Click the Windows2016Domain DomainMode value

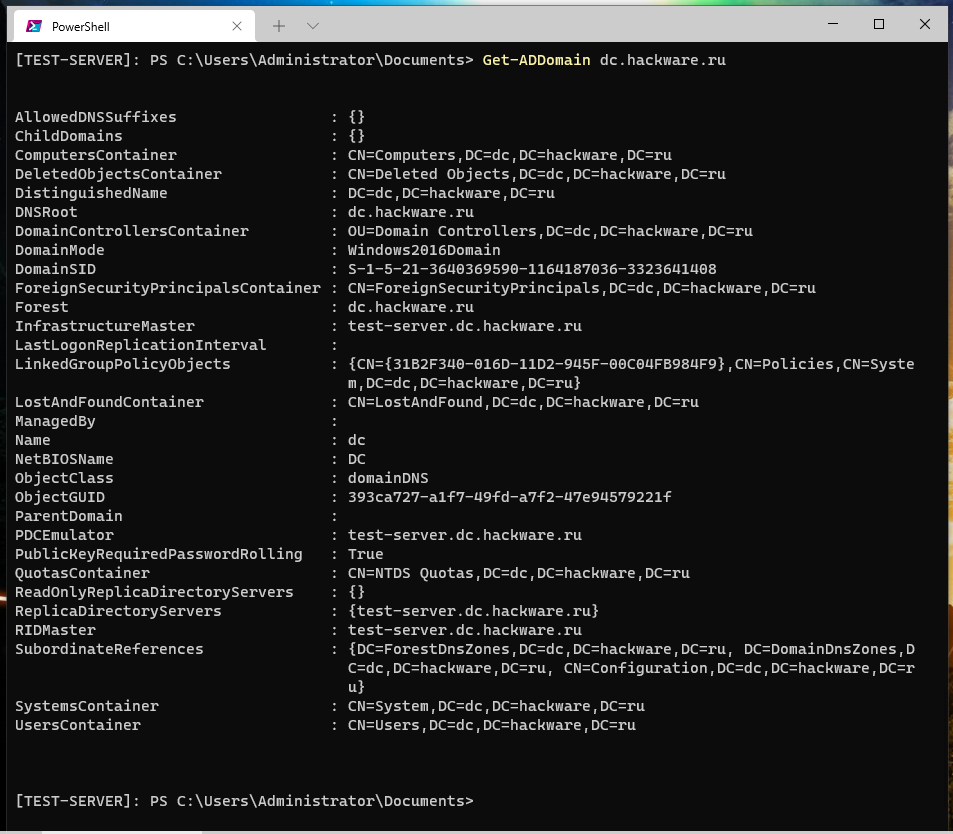point(423,250)
